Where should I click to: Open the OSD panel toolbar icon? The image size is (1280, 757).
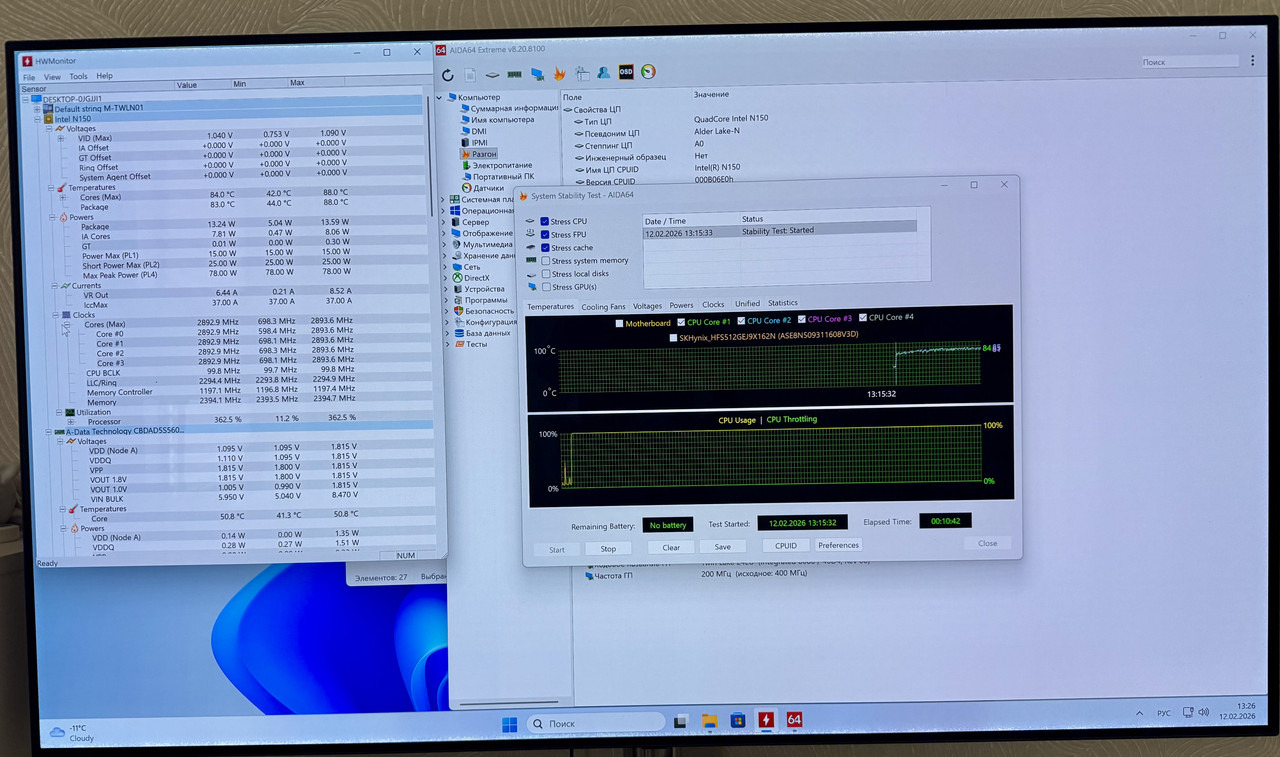pyautogui.click(x=626, y=72)
